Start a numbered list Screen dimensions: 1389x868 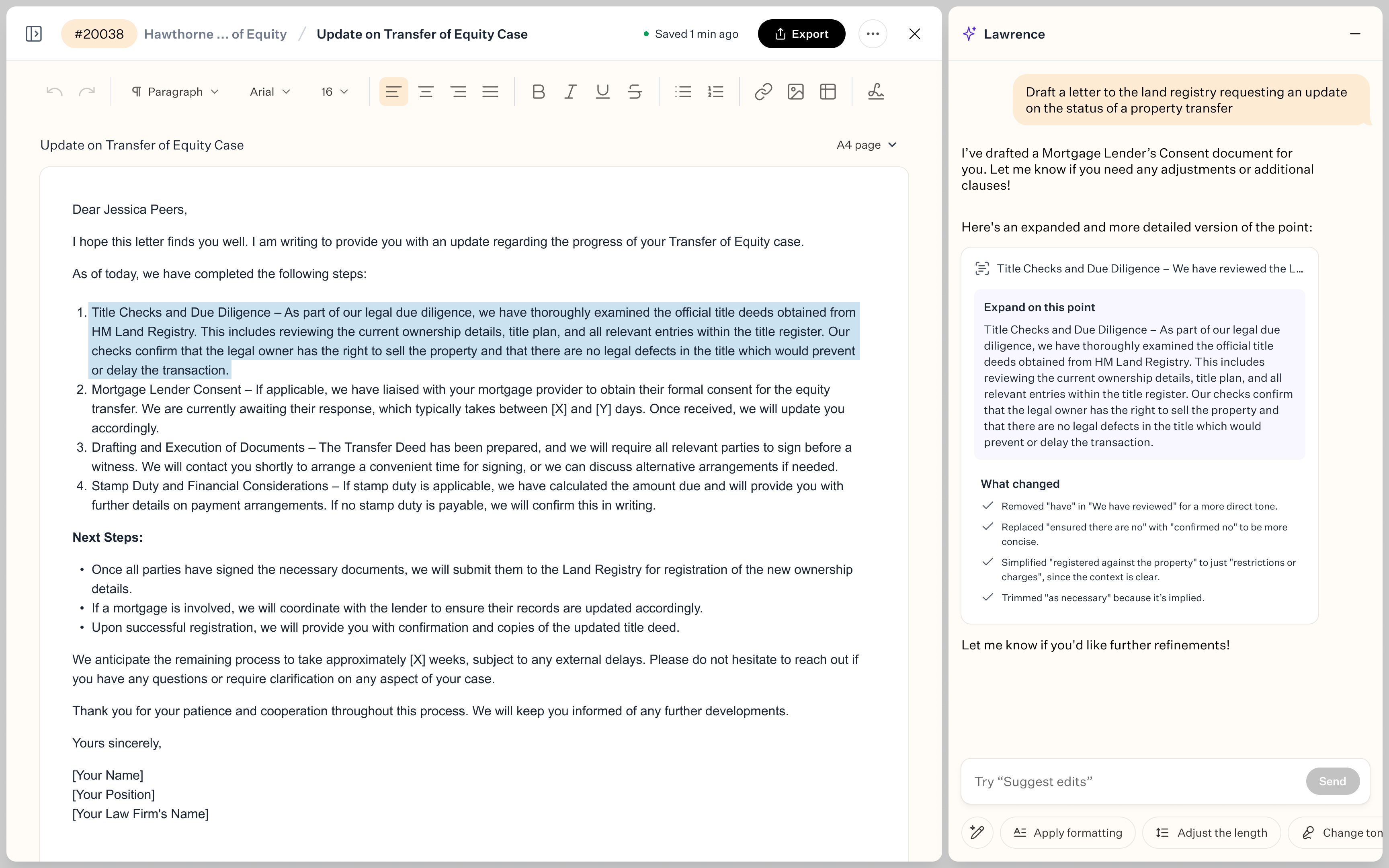point(716,92)
